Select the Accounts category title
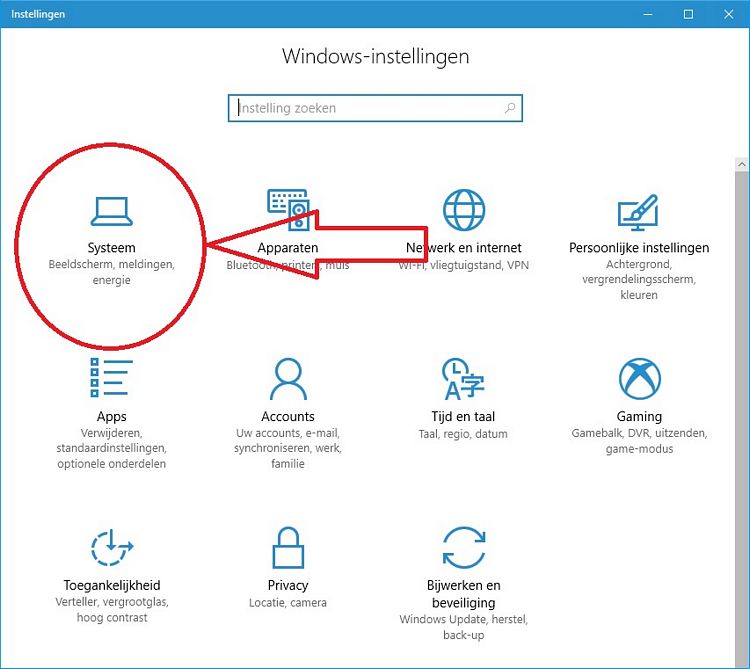This screenshot has height=669, width=750. click(x=288, y=417)
